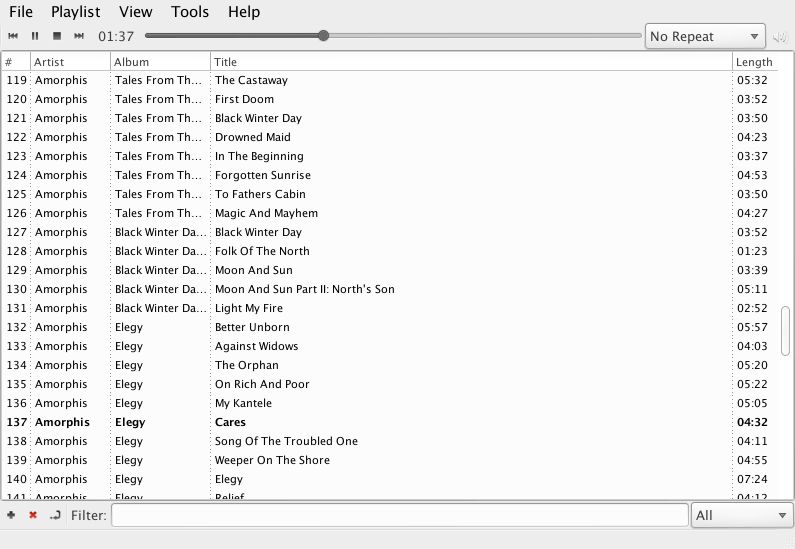Screen dimensions: 795x549
Task: Pause the current playback
Action: tap(35, 36)
